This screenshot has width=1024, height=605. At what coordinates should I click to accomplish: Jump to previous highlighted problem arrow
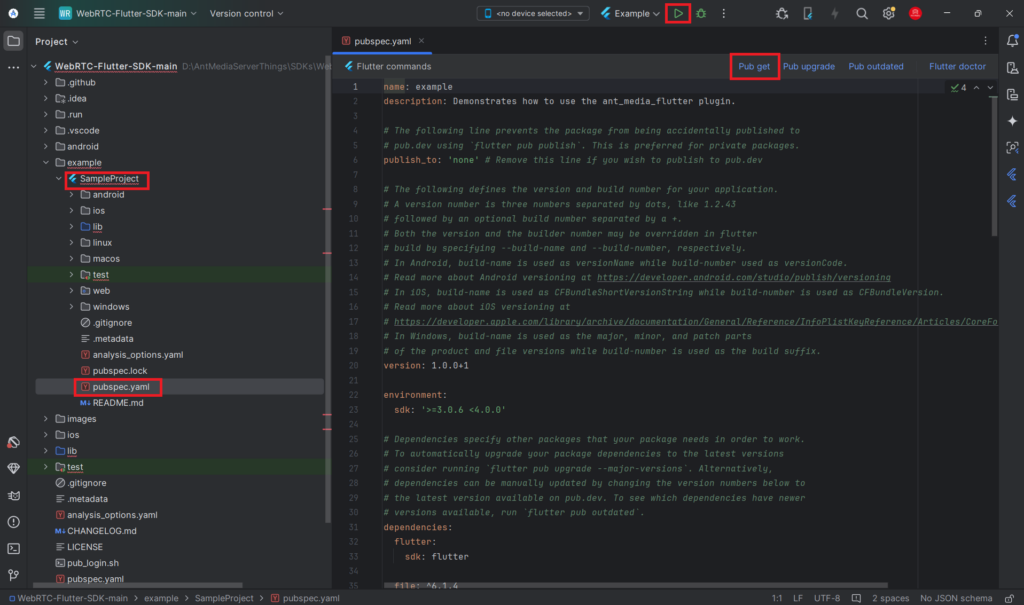[976, 88]
